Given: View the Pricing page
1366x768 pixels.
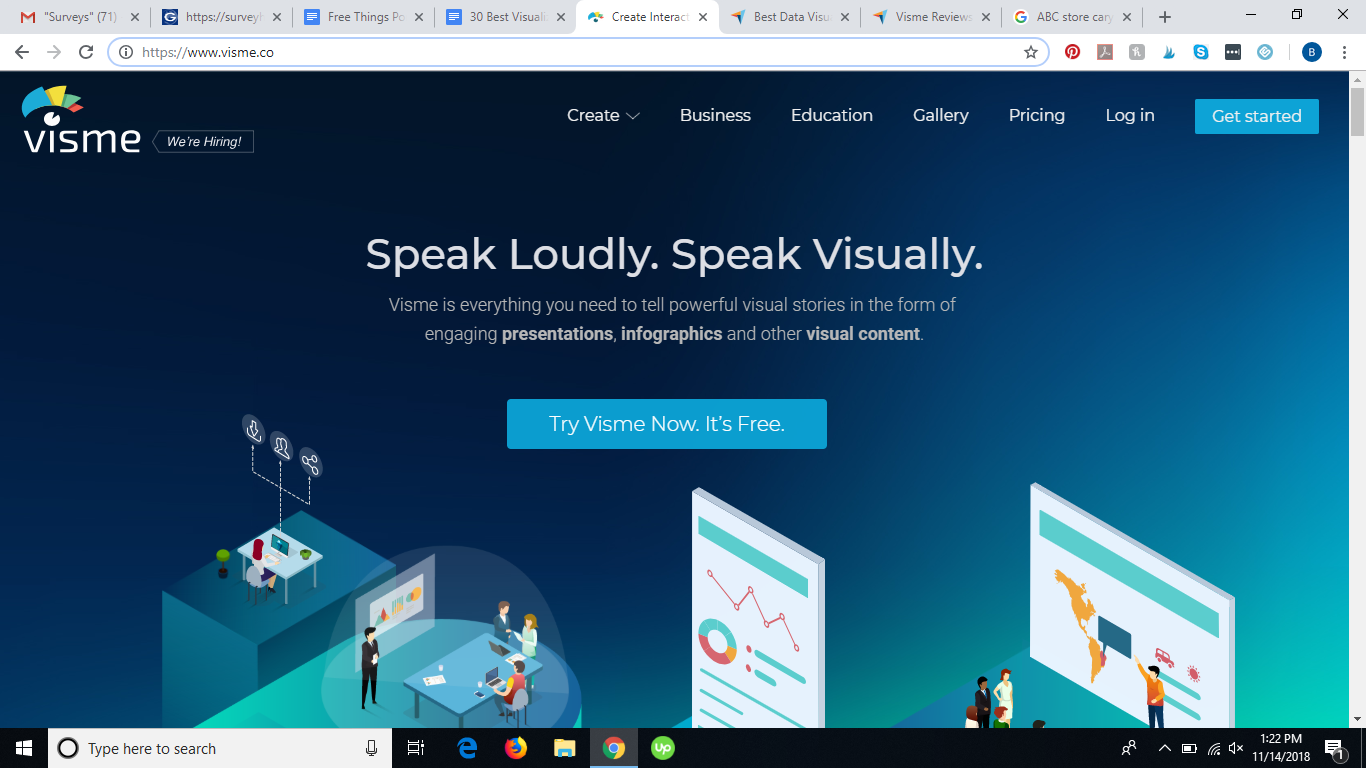Looking at the screenshot, I should click(1037, 116).
